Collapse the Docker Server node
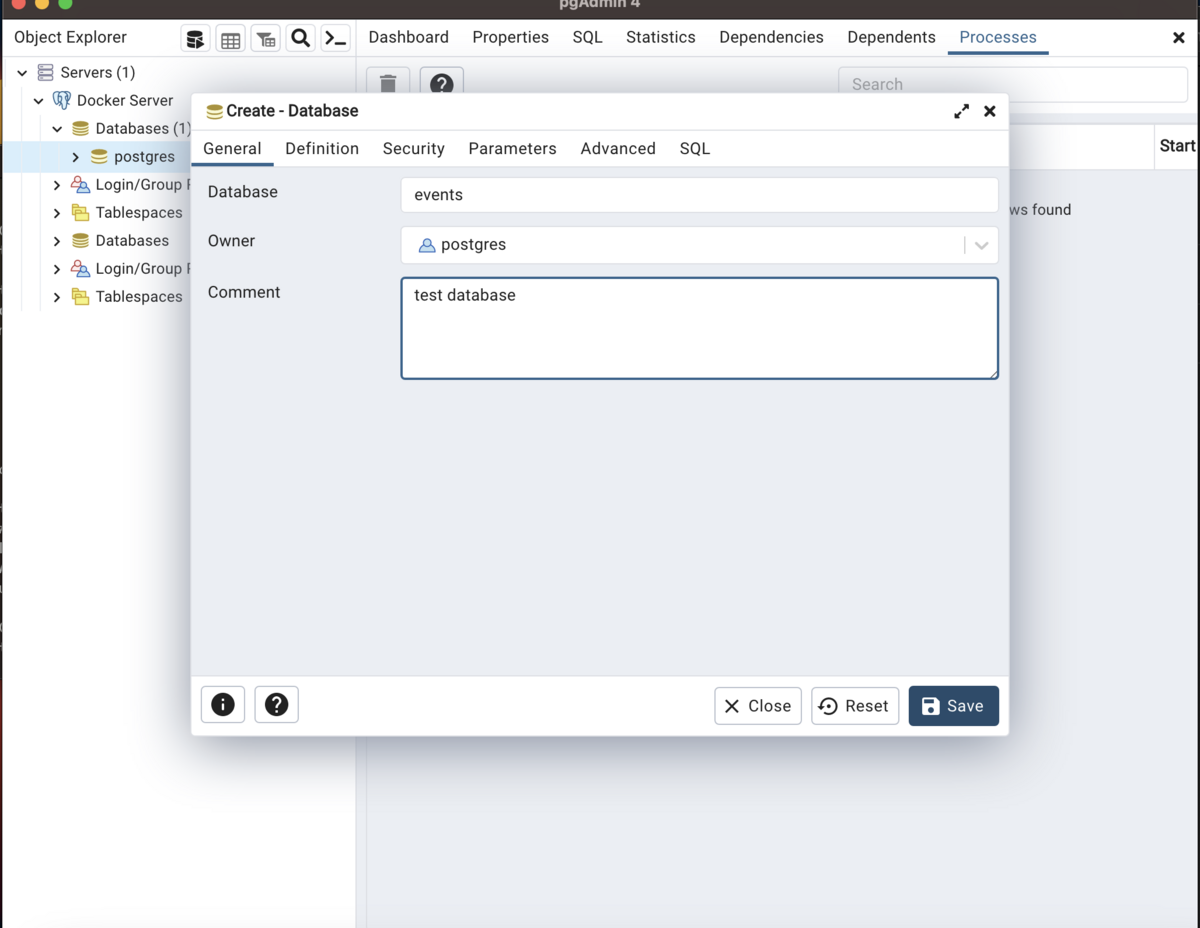 click(39, 101)
